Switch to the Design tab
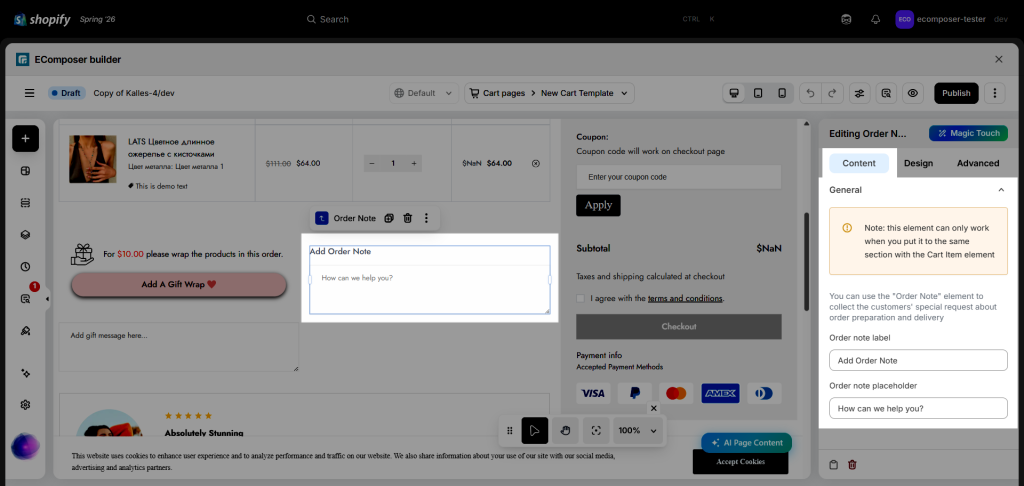The height and width of the screenshot is (486, 1024). click(x=918, y=163)
